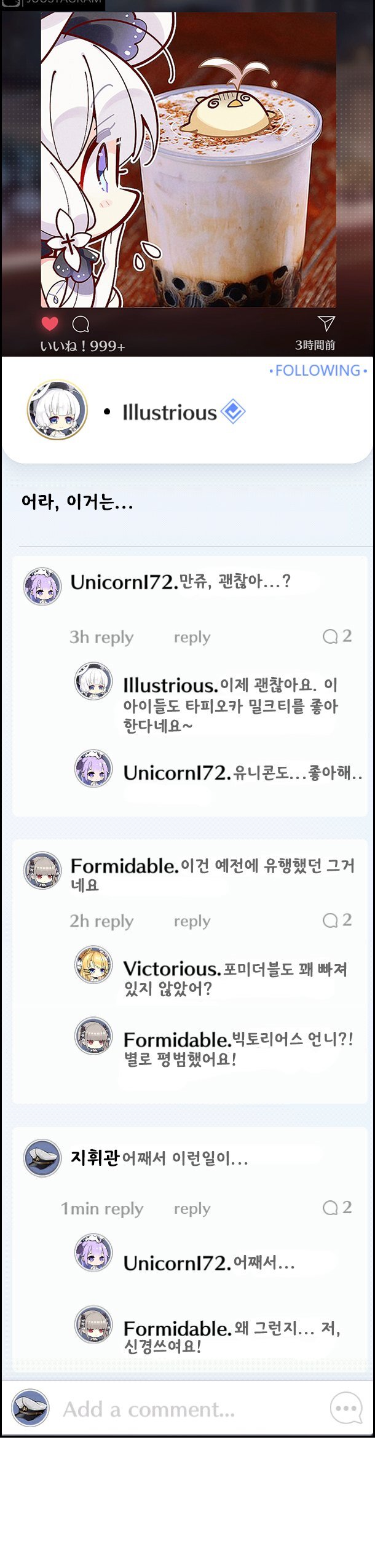Screen dimensions: 375x1568
Task: Open the bubble tea post image
Action: [188, 160]
